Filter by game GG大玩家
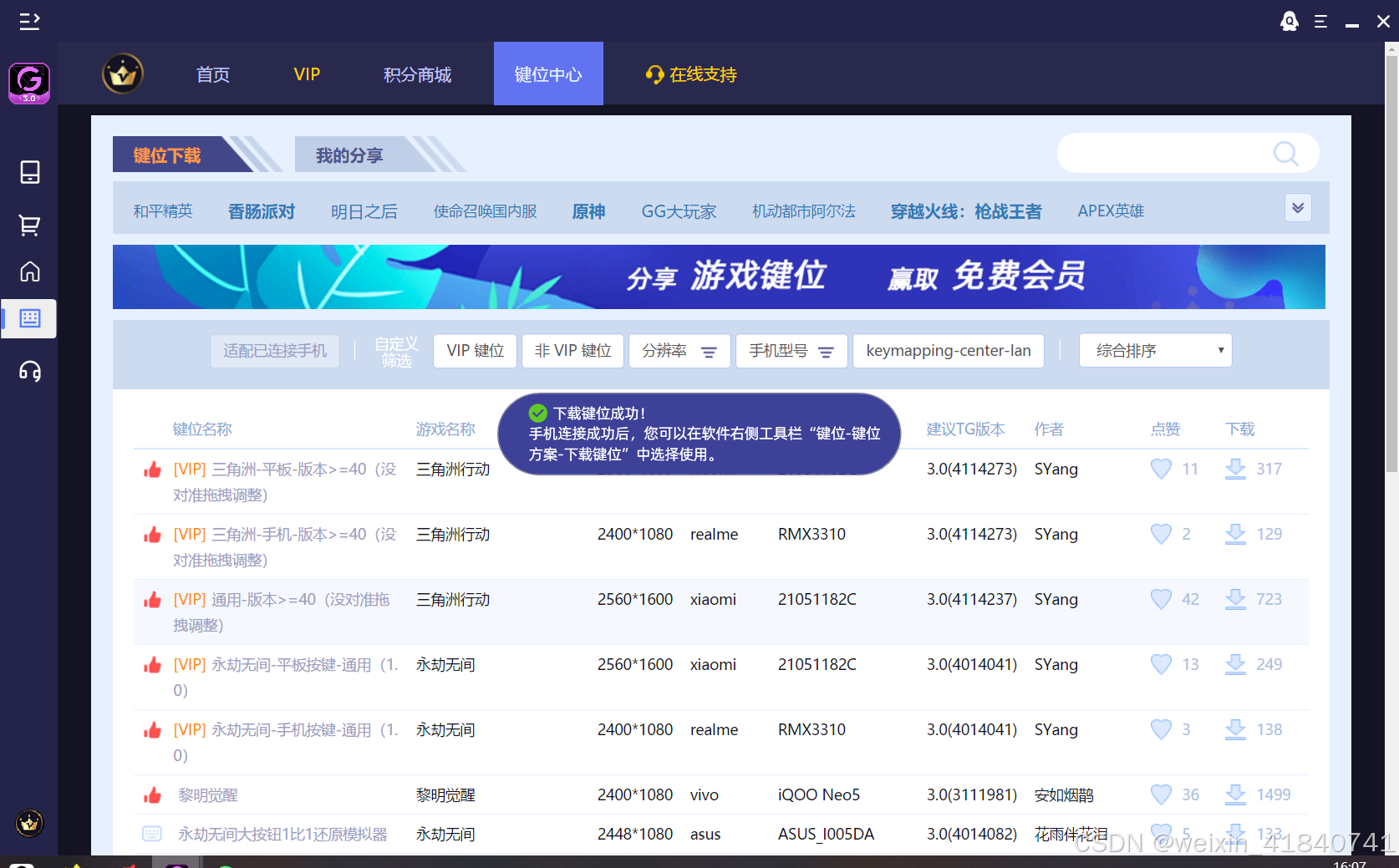This screenshot has width=1399, height=868. pos(679,211)
